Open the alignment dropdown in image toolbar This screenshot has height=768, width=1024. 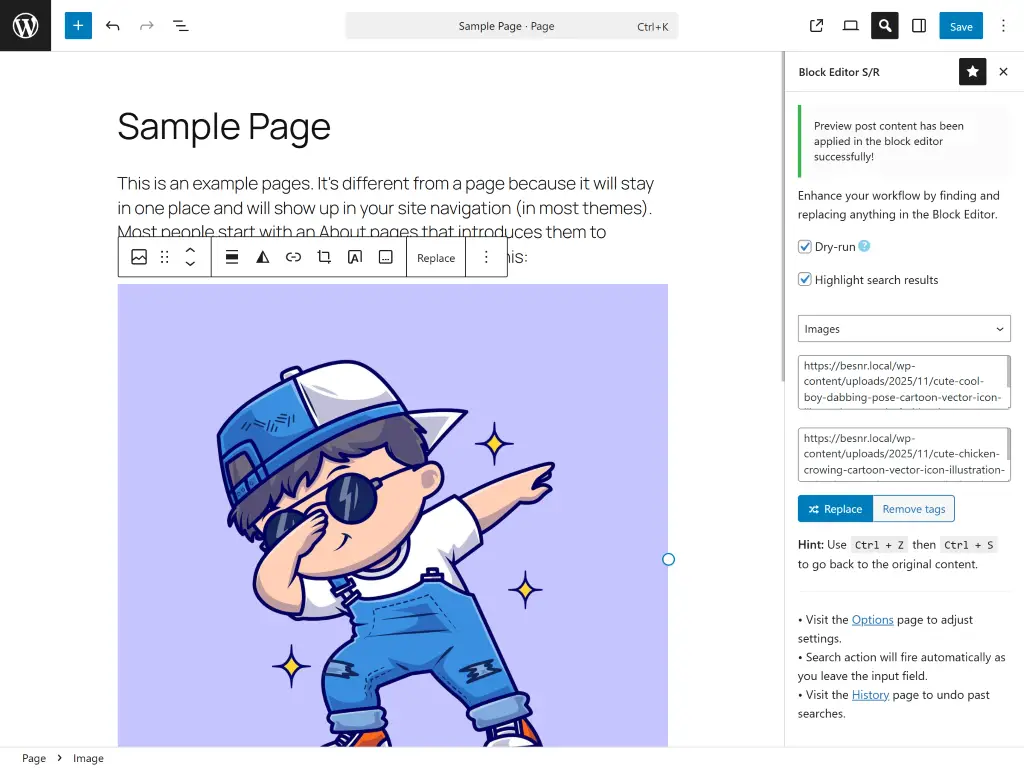coord(231,257)
